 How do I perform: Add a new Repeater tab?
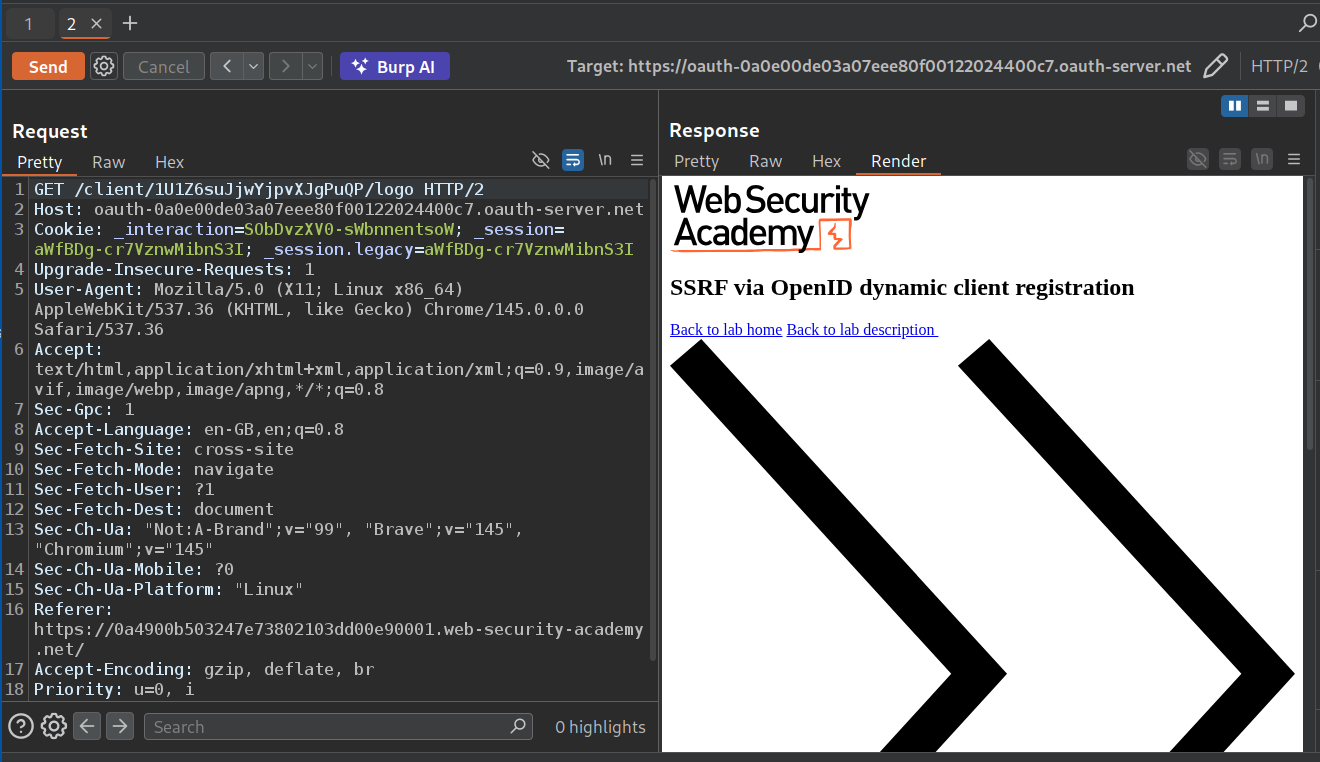point(130,23)
